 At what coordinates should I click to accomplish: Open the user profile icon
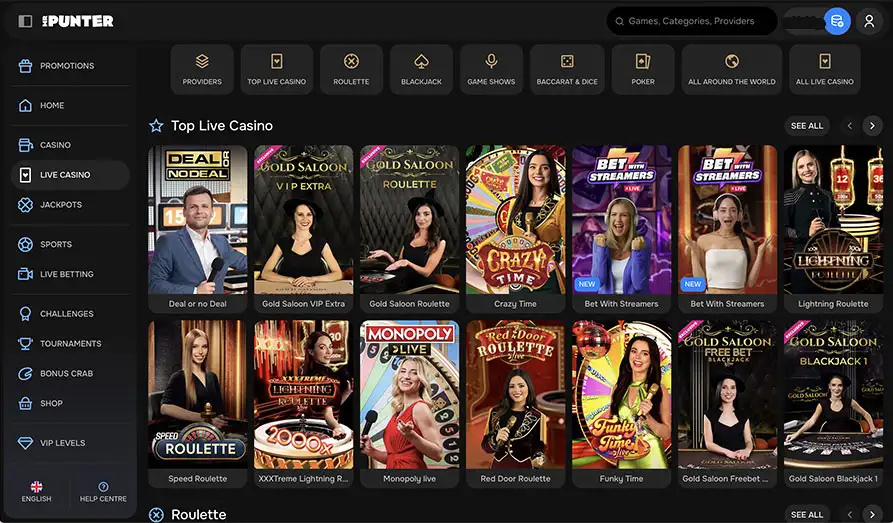click(868, 21)
